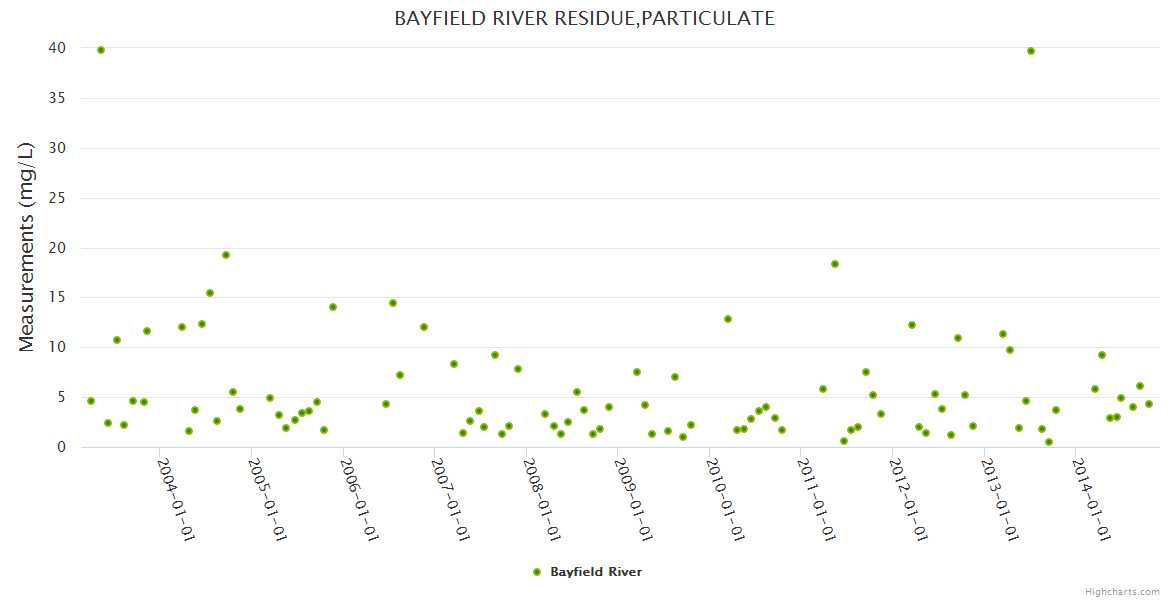Pick the point near 13 in early 2010
The image size is (1170, 600).
(728, 319)
